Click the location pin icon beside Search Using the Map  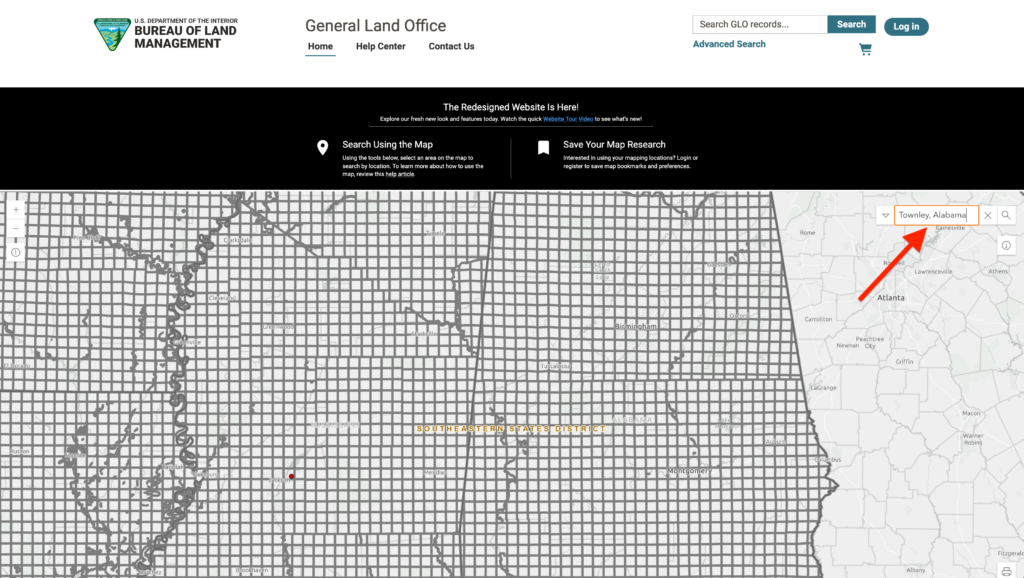(x=323, y=148)
